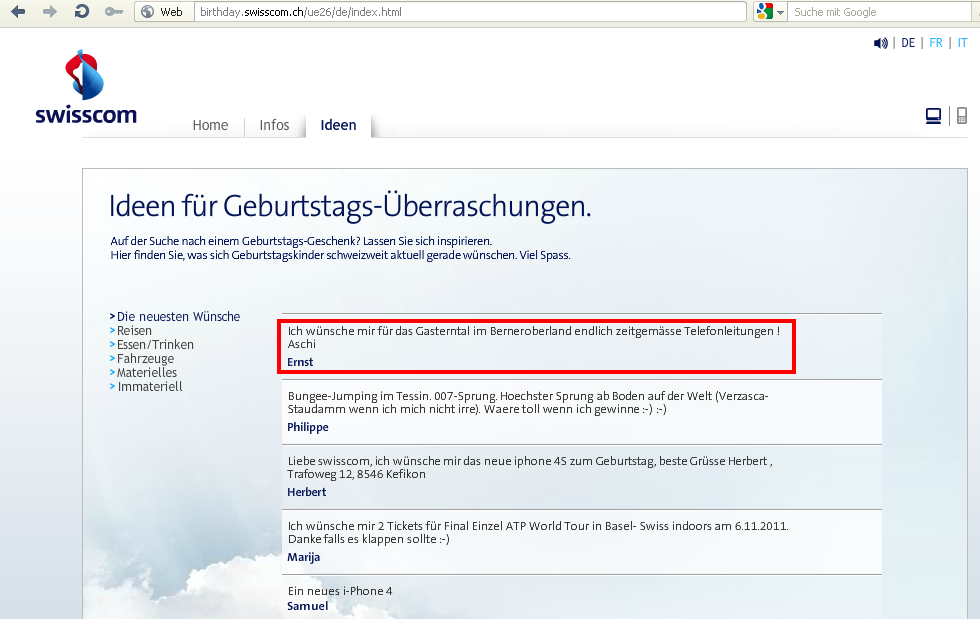Click the Ideen für Geburtstags-Überraschungen heading
This screenshot has height=619, width=980.
click(x=350, y=206)
